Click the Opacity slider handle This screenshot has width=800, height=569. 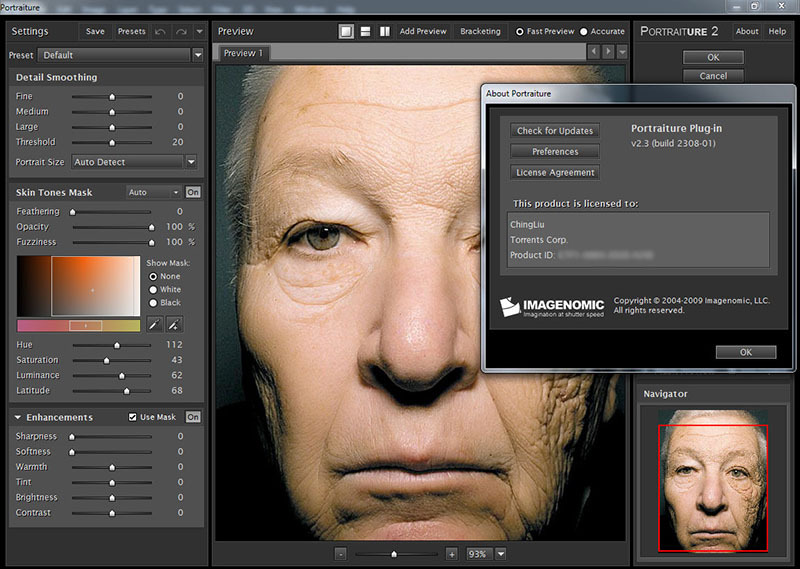[x=152, y=227]
